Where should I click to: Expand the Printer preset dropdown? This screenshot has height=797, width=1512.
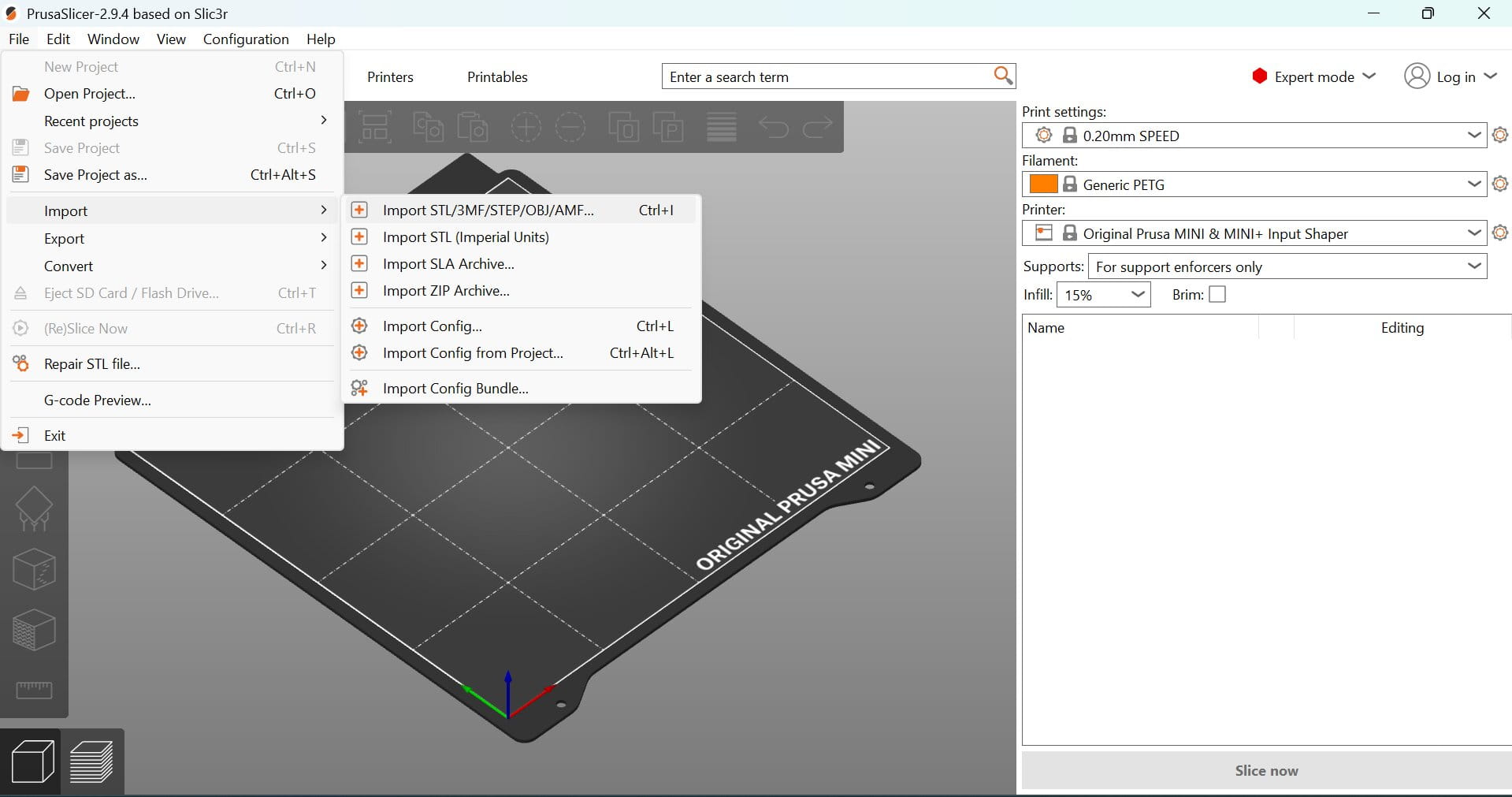click(1474, 233)
